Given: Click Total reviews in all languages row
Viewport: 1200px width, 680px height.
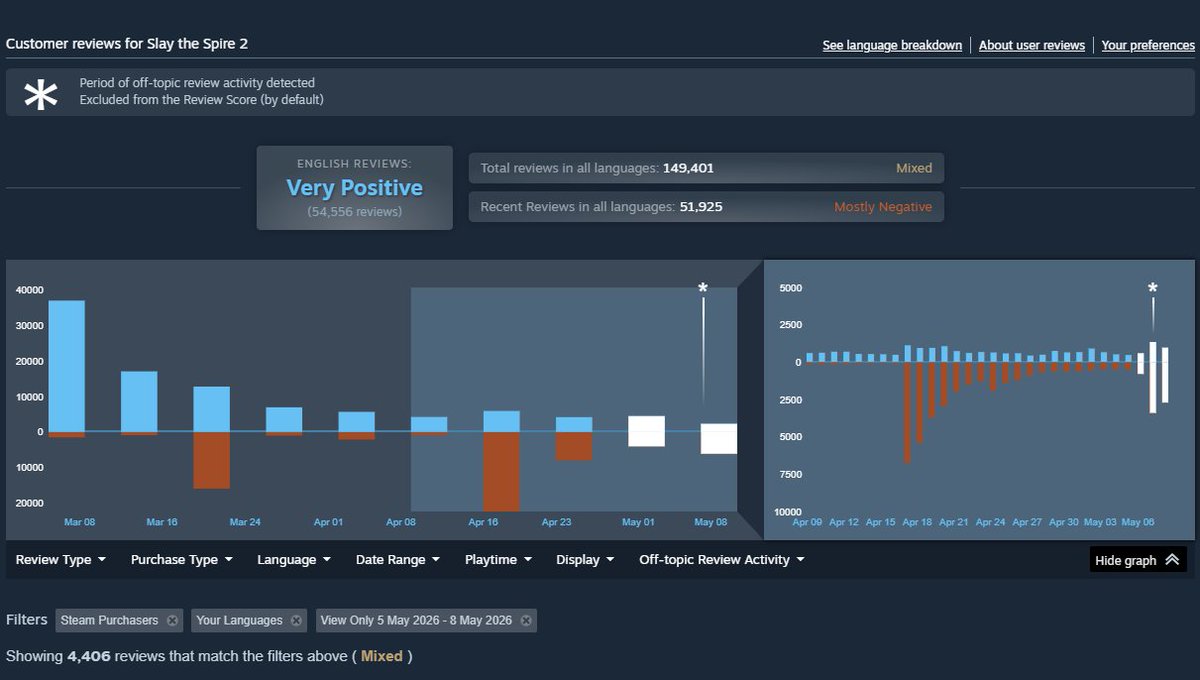Looking at the screenshot, I should 706,168.
